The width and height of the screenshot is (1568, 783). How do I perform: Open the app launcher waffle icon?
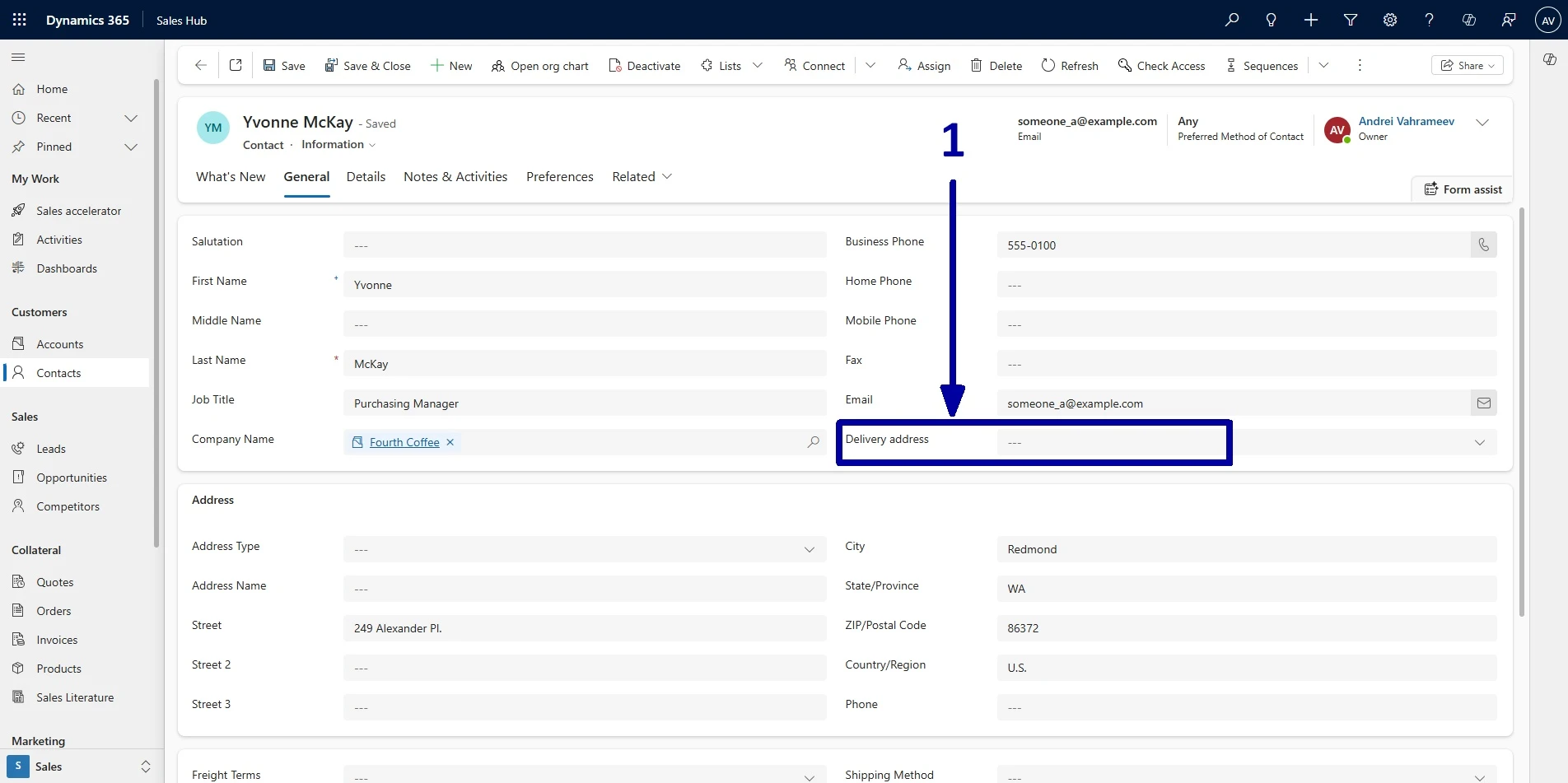click(19, 20)
